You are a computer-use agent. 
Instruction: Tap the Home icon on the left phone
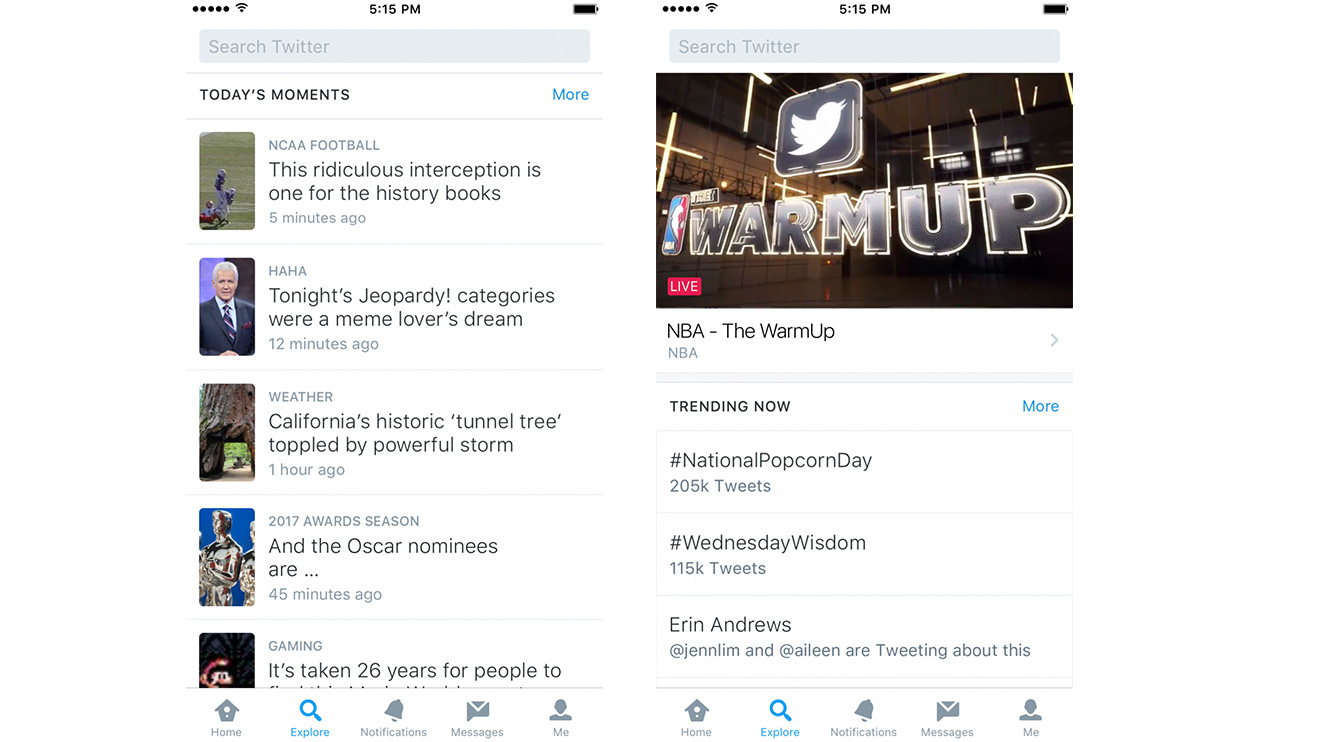click(226, 712)
